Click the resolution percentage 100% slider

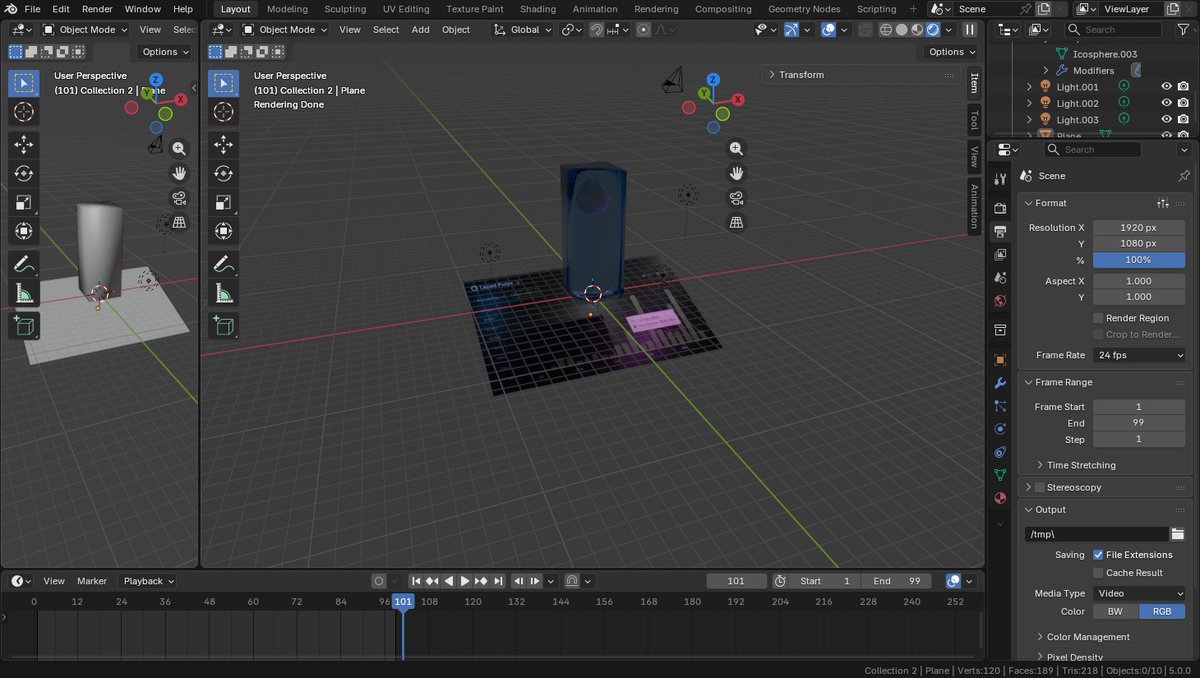pyautogui.click(x=1139, y=260)
